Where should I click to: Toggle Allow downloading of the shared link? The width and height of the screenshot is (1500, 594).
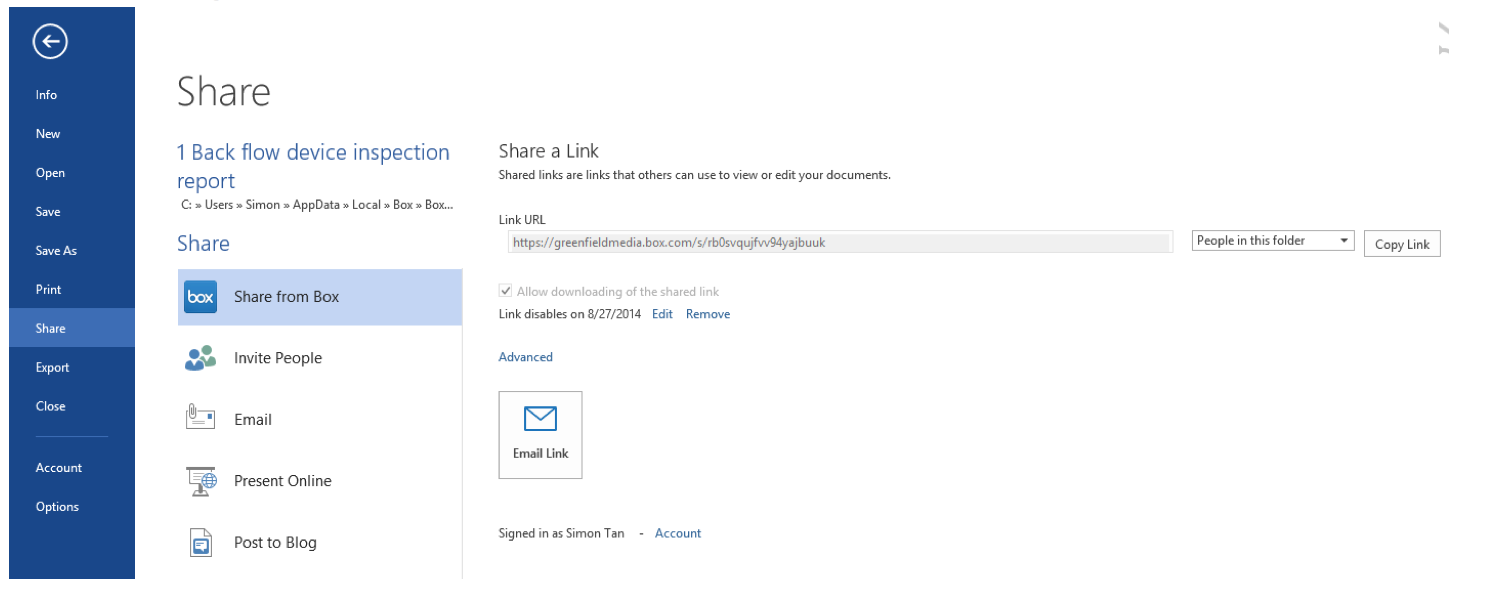coord(506,292)
